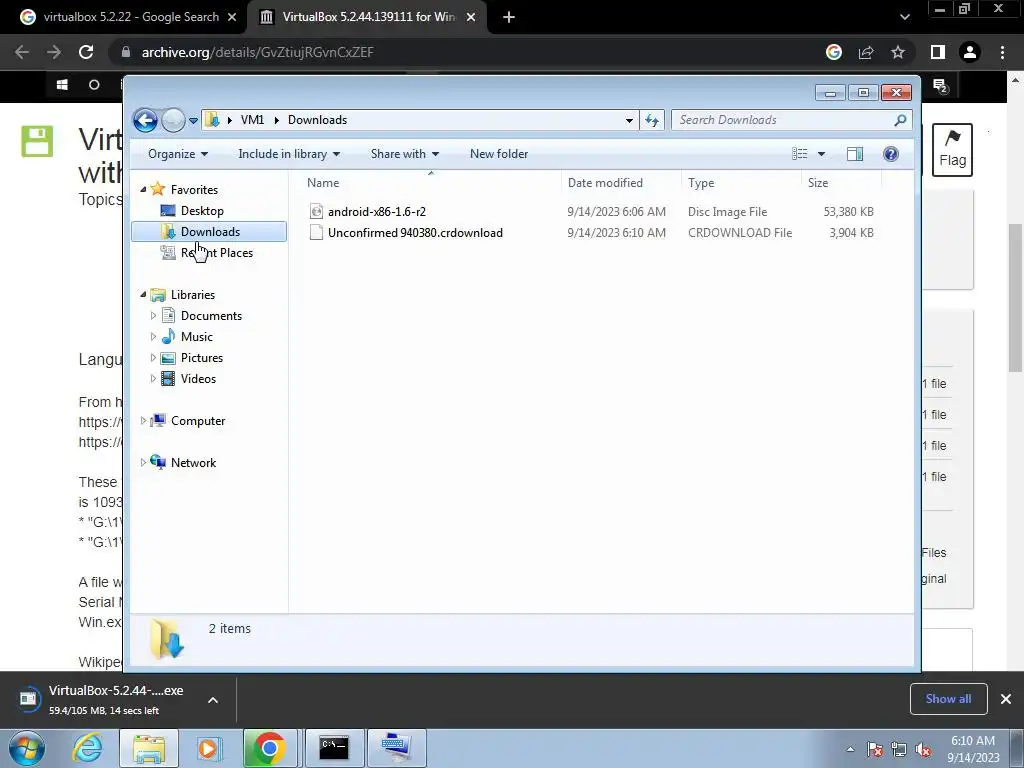Click VM1 in the address breadcrumb
1024x768 pixels.
tap(252, 120)
